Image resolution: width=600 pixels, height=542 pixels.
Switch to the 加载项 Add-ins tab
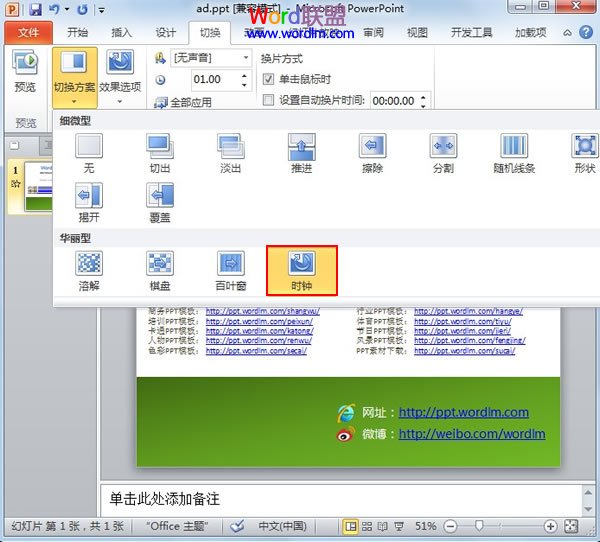coord(530,33)
